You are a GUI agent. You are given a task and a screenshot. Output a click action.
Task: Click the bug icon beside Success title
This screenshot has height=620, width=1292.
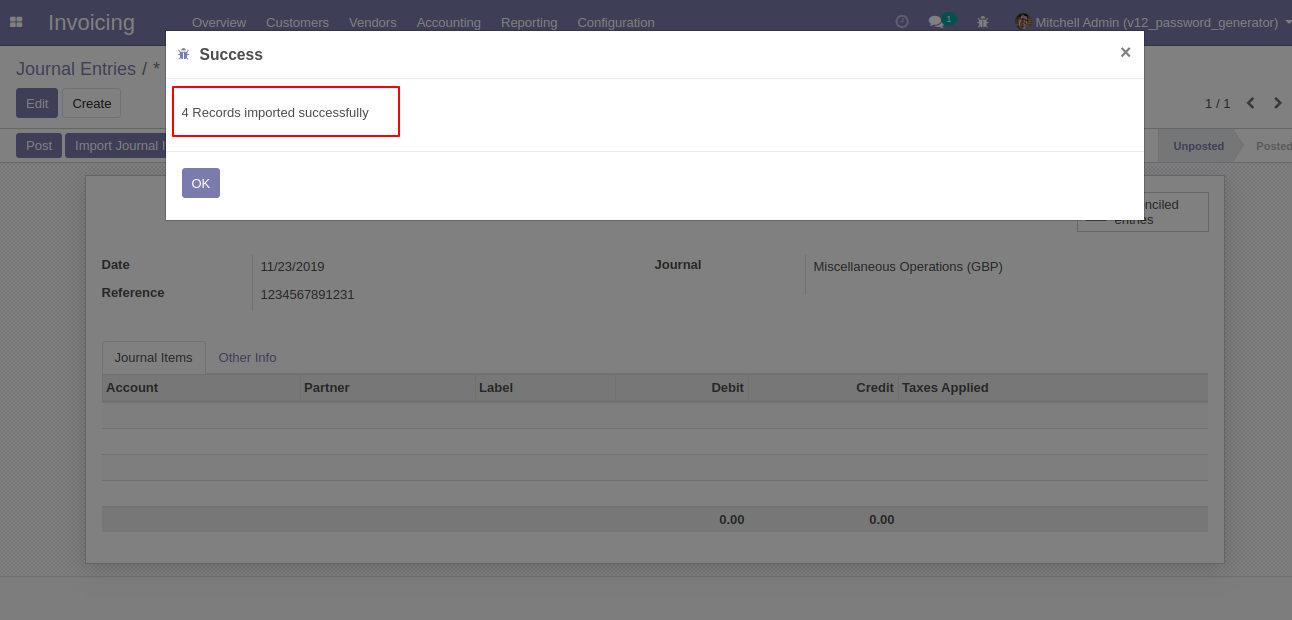tap(183, 55)
